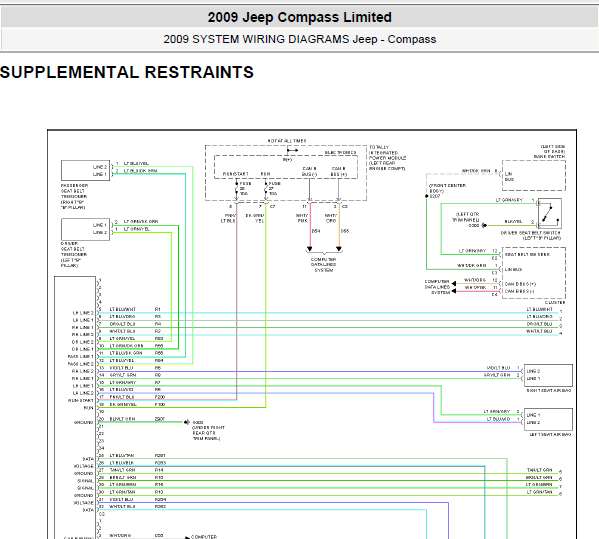599x539 pixels.
Task: Click the passenger seat belt tensioner box
Action: [85, 170]
